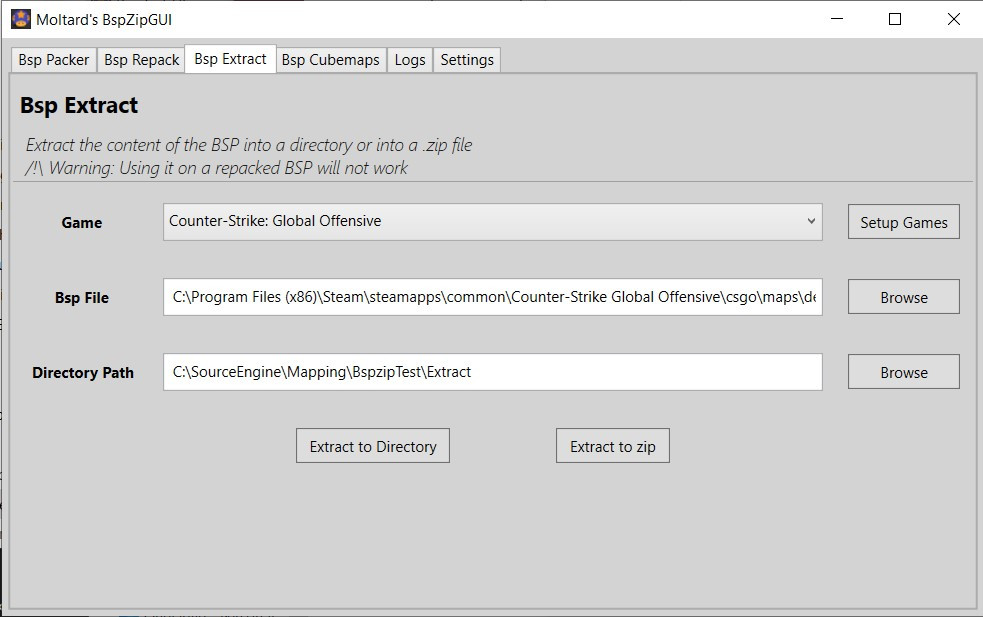Click Extract to zip
Image resolution: width=983 pixels, height=617 pixels.
point(612,445)
